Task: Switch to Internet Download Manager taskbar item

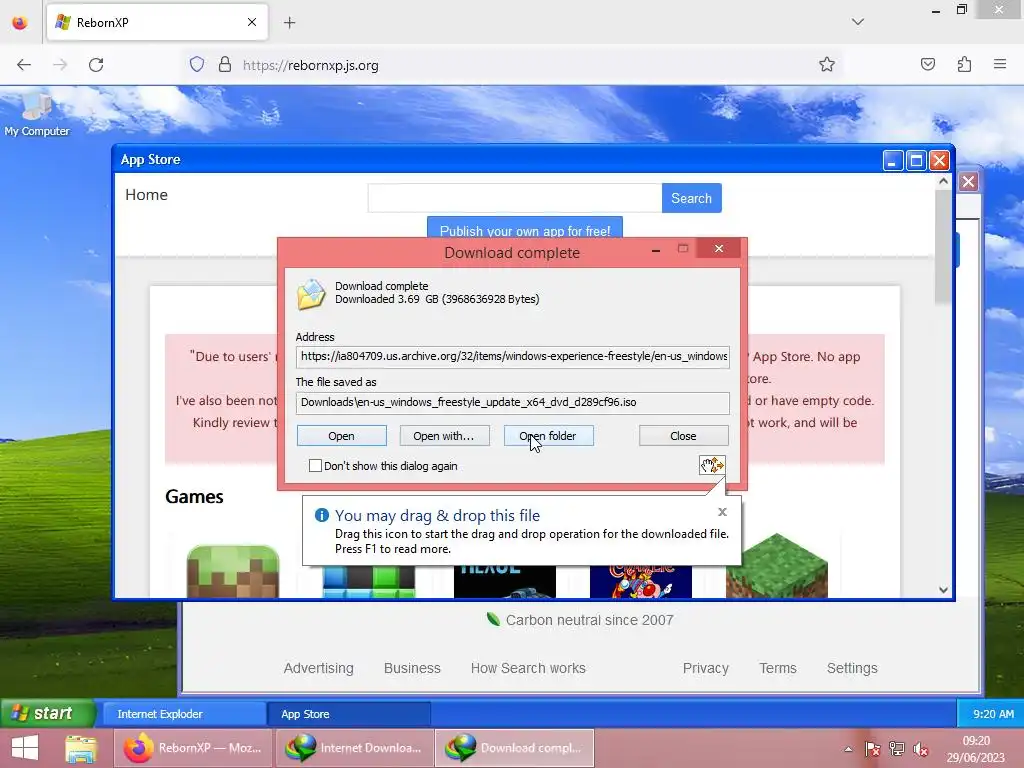Action: click(353, 748)
